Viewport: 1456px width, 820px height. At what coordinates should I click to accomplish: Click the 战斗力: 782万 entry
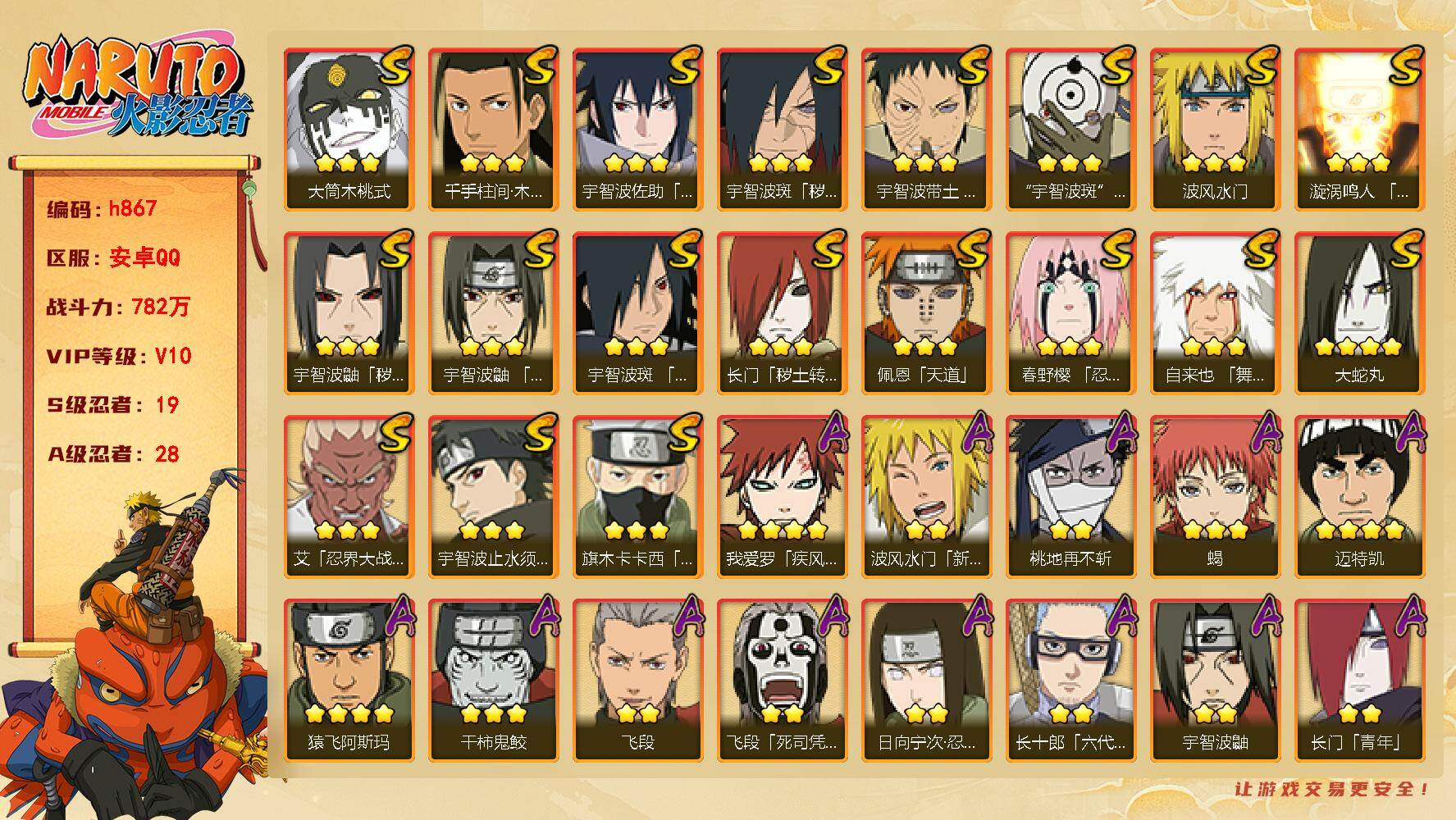coord(118,307)
